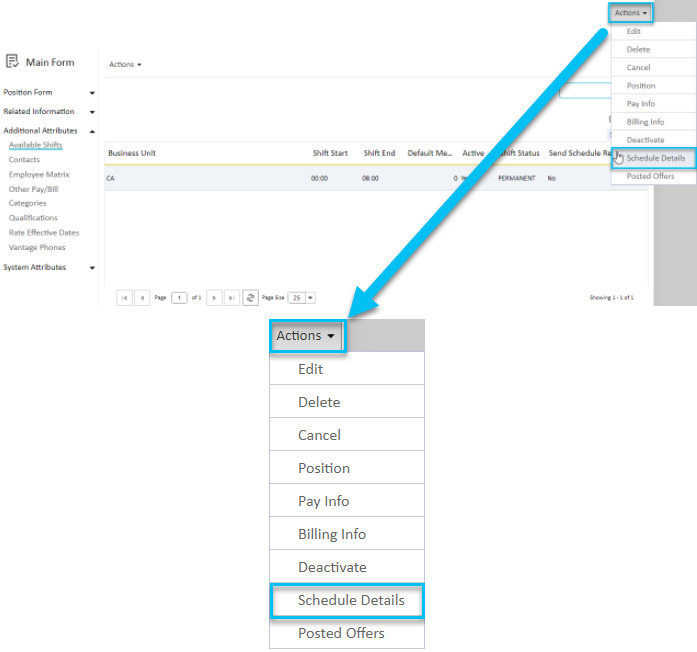Sort by Shift Start column header
Screen dimensions: 697x652
(330, 153)
